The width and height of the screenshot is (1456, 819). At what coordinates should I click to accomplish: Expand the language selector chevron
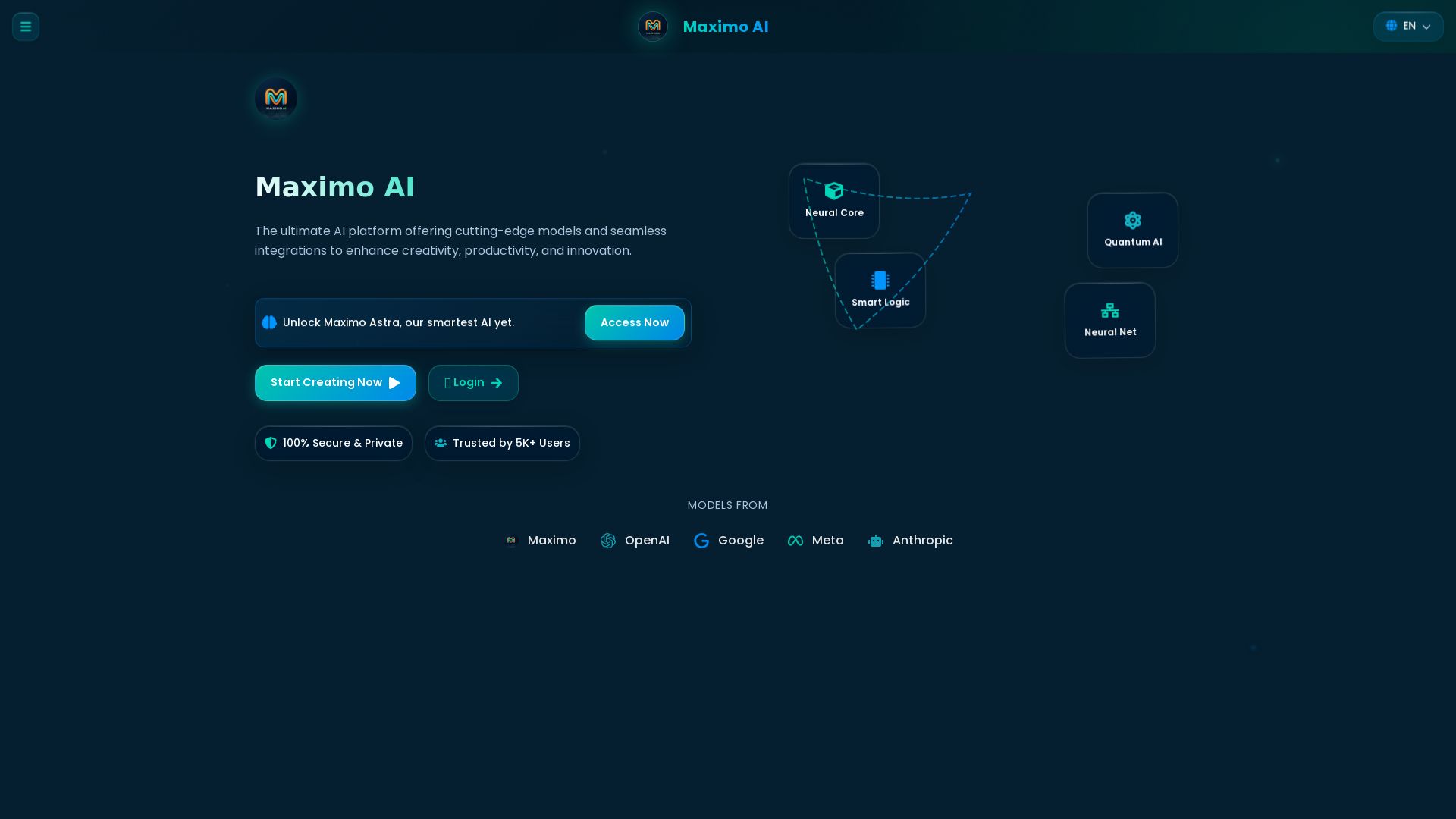pos(1426,27)
